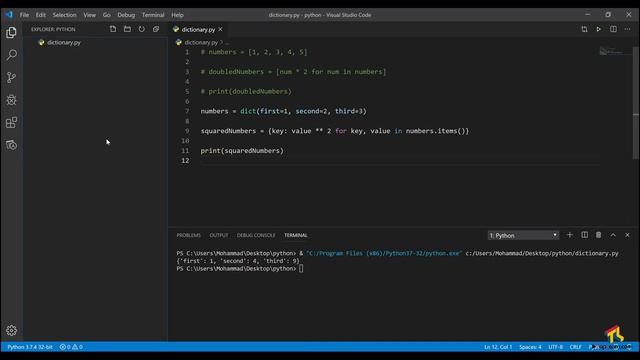The image size is (640, 360).
Task: Select the Terminal panel tab
Action: [x=296, y=235]
